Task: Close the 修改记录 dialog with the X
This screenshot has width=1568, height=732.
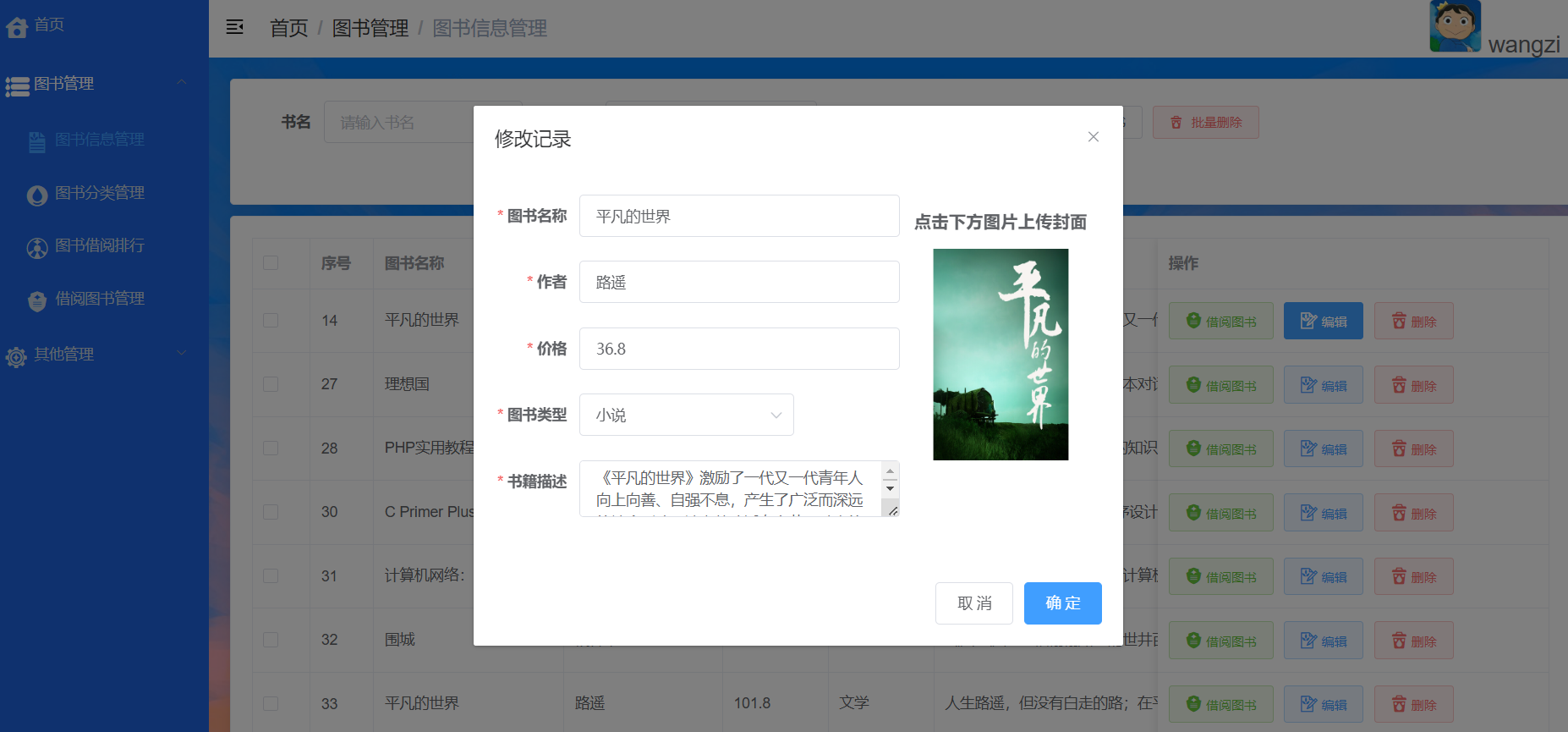Action: (1094, 136)
